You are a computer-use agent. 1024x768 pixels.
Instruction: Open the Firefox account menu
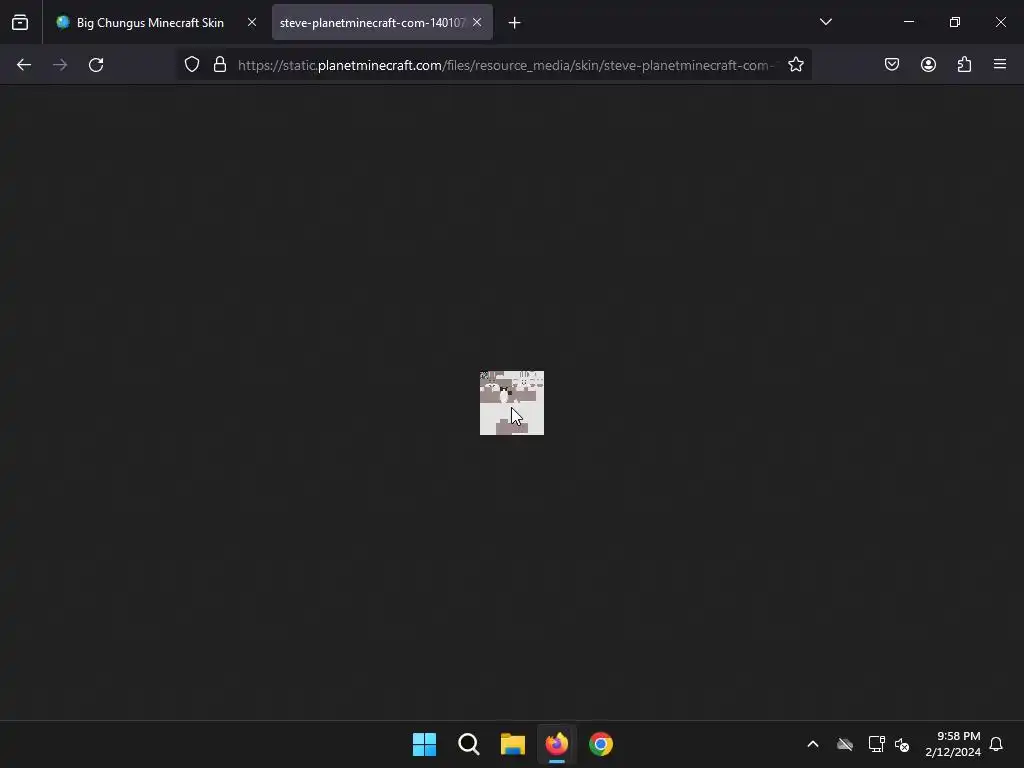928,64
